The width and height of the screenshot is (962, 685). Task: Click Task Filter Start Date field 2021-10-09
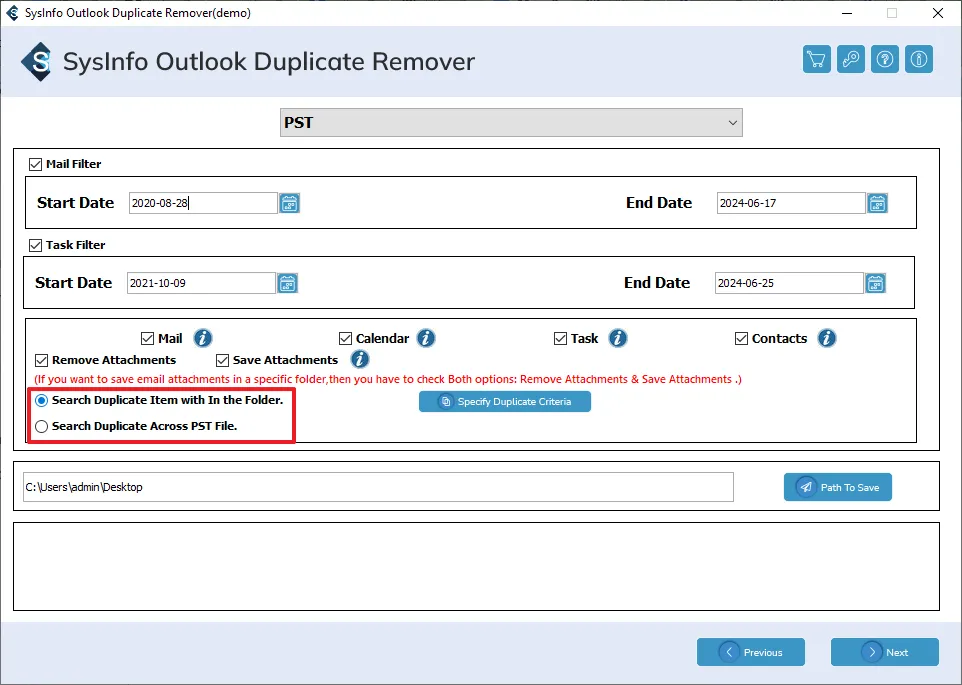201,283
